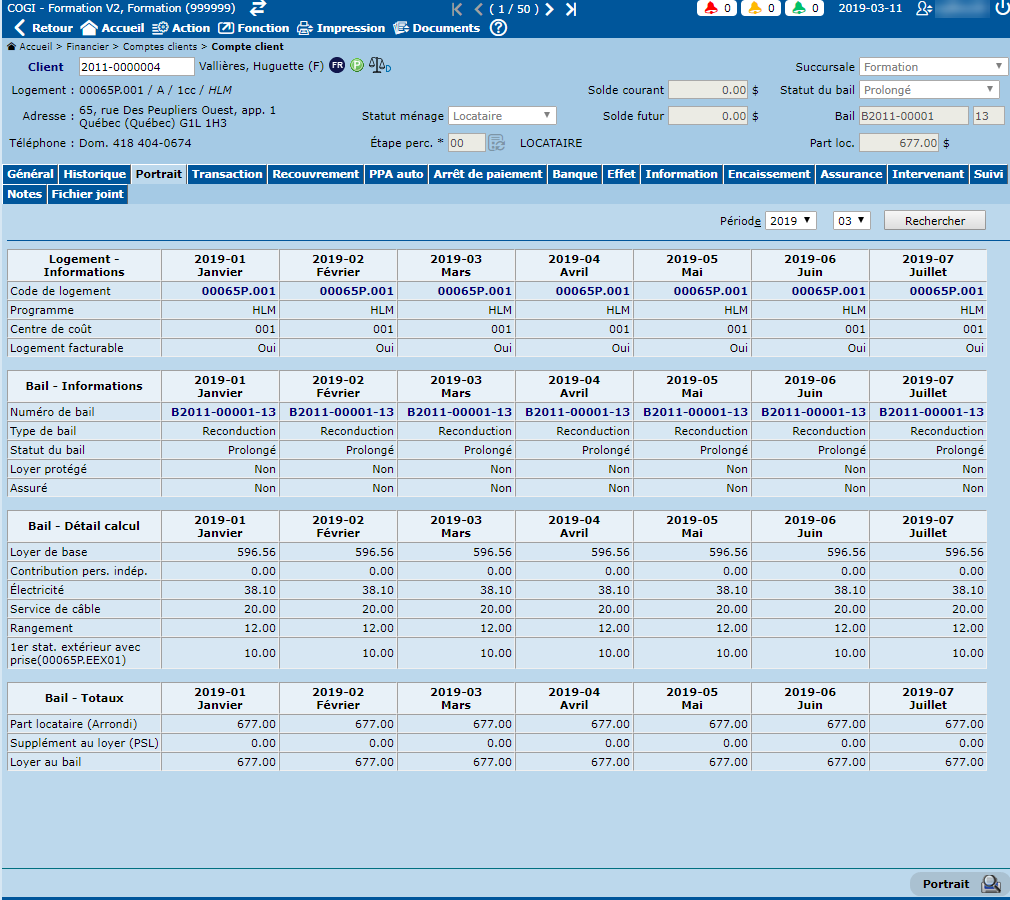This screenshot has width=1010, height=900.
Task: Jump to the last record arrow
Action: pos(571,9)
